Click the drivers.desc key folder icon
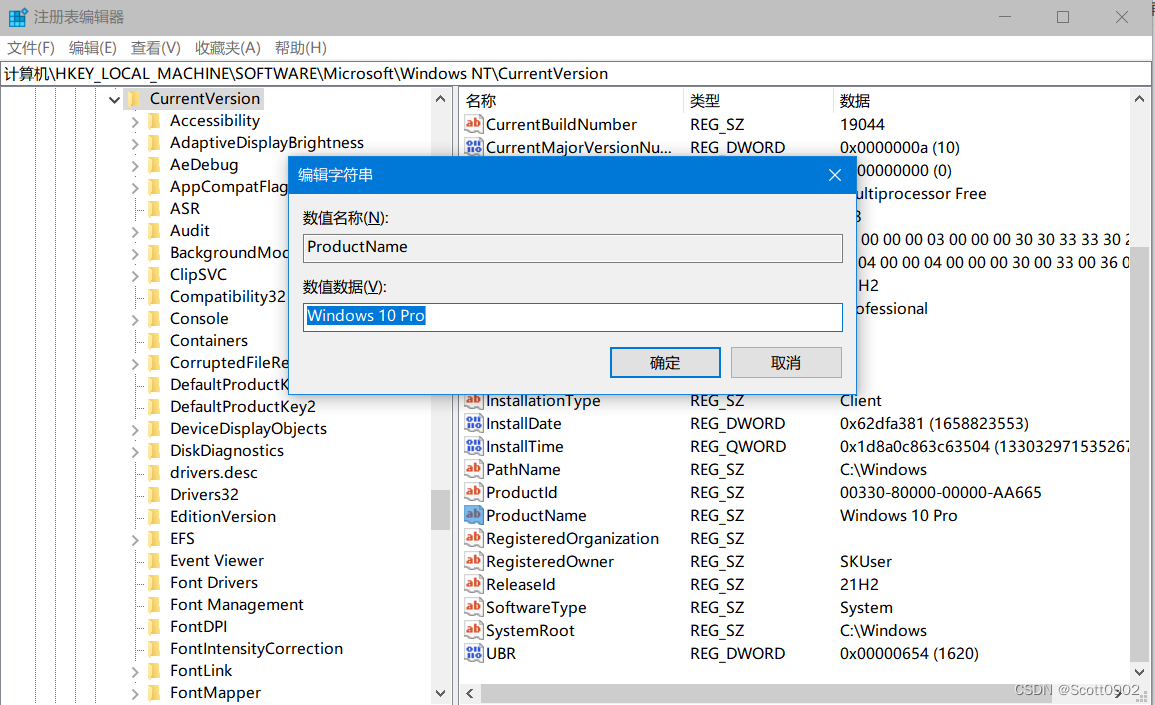Image resolution: width=1155 pixels, height=705 pixels. (155, 472)
